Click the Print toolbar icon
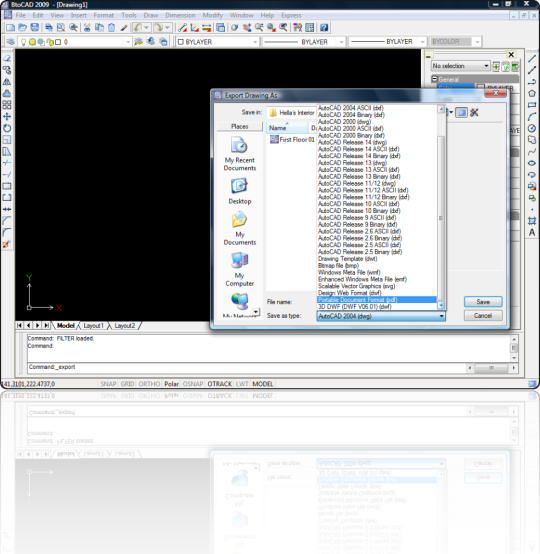Screen dimensions: 540x554 pyautogui.click(x=49, y=28)
